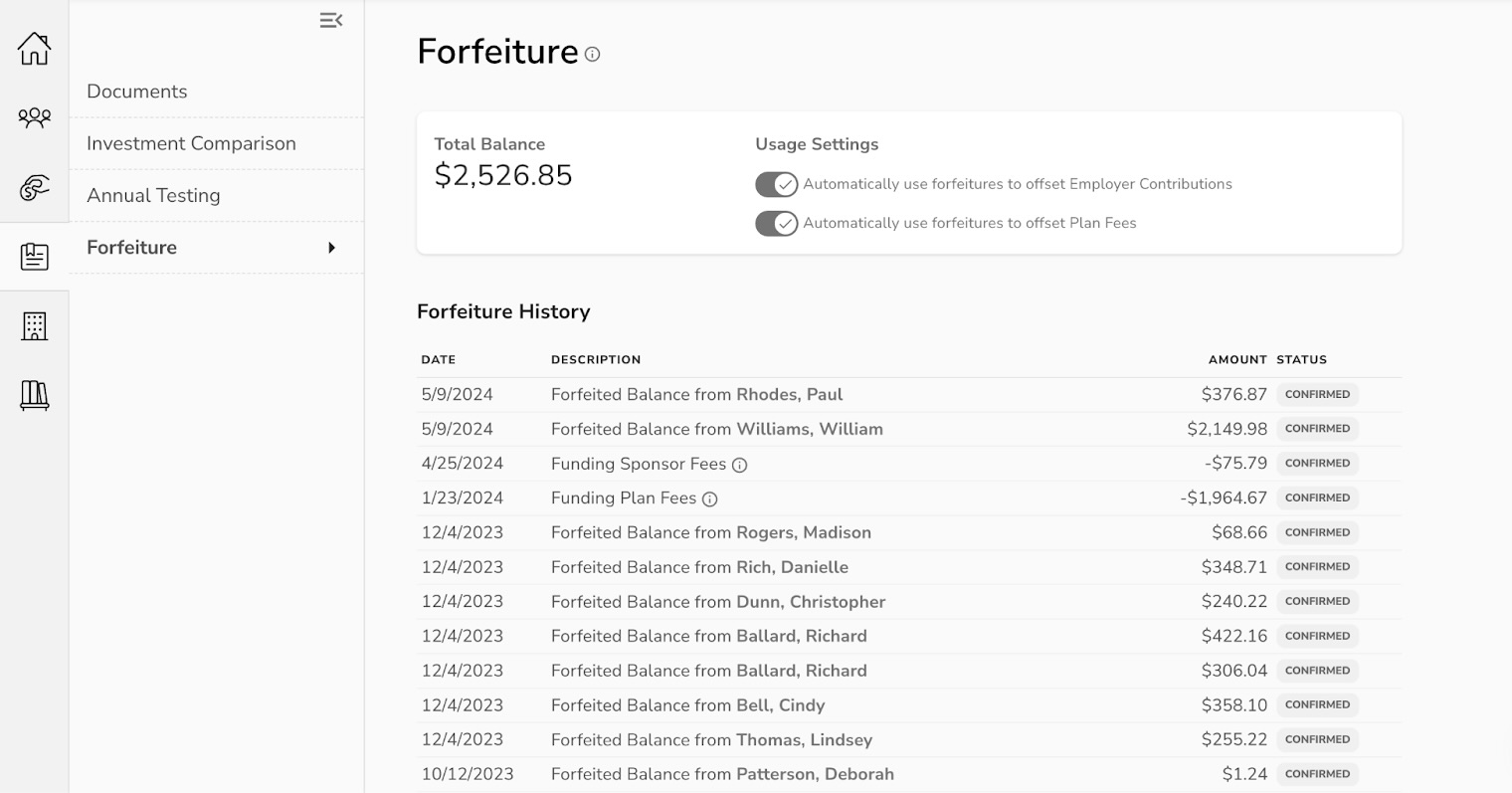Click the hand with coins icon
The height and width of the screenshot is (793, 1512).
point(34,187)
